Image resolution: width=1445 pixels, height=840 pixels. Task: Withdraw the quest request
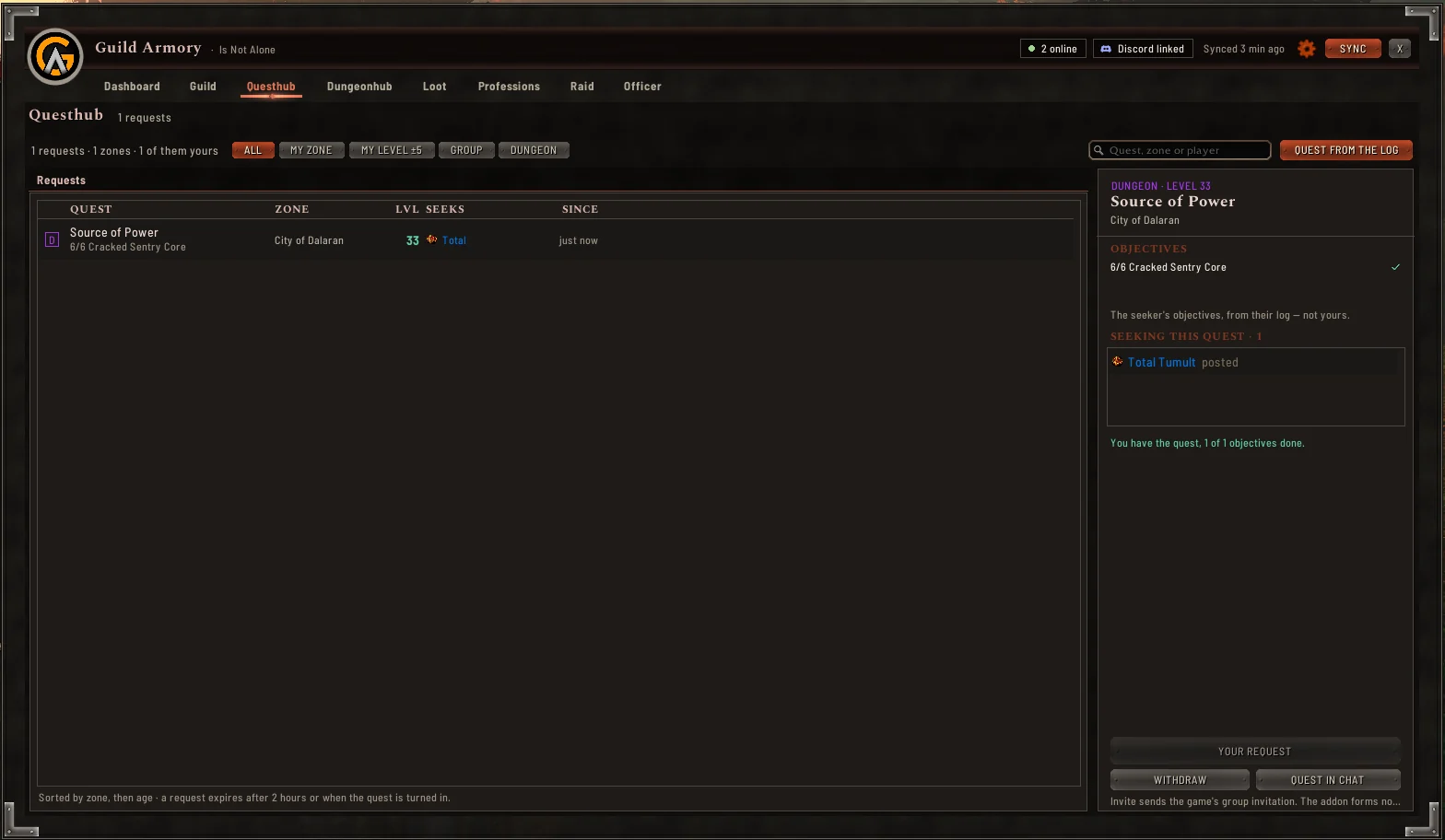tap(1180, 780)
